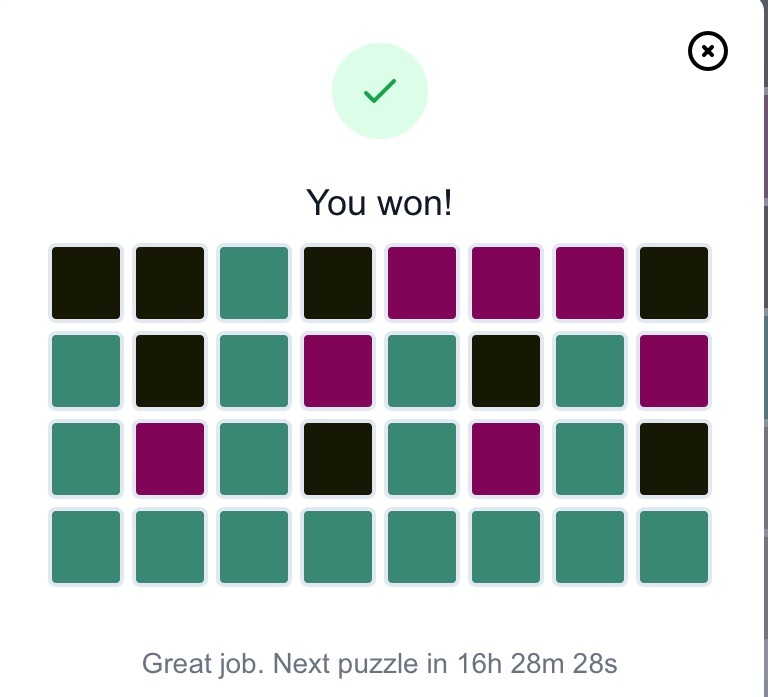
Task: Select the magenta tile ending row two
Action: point(673,371)
